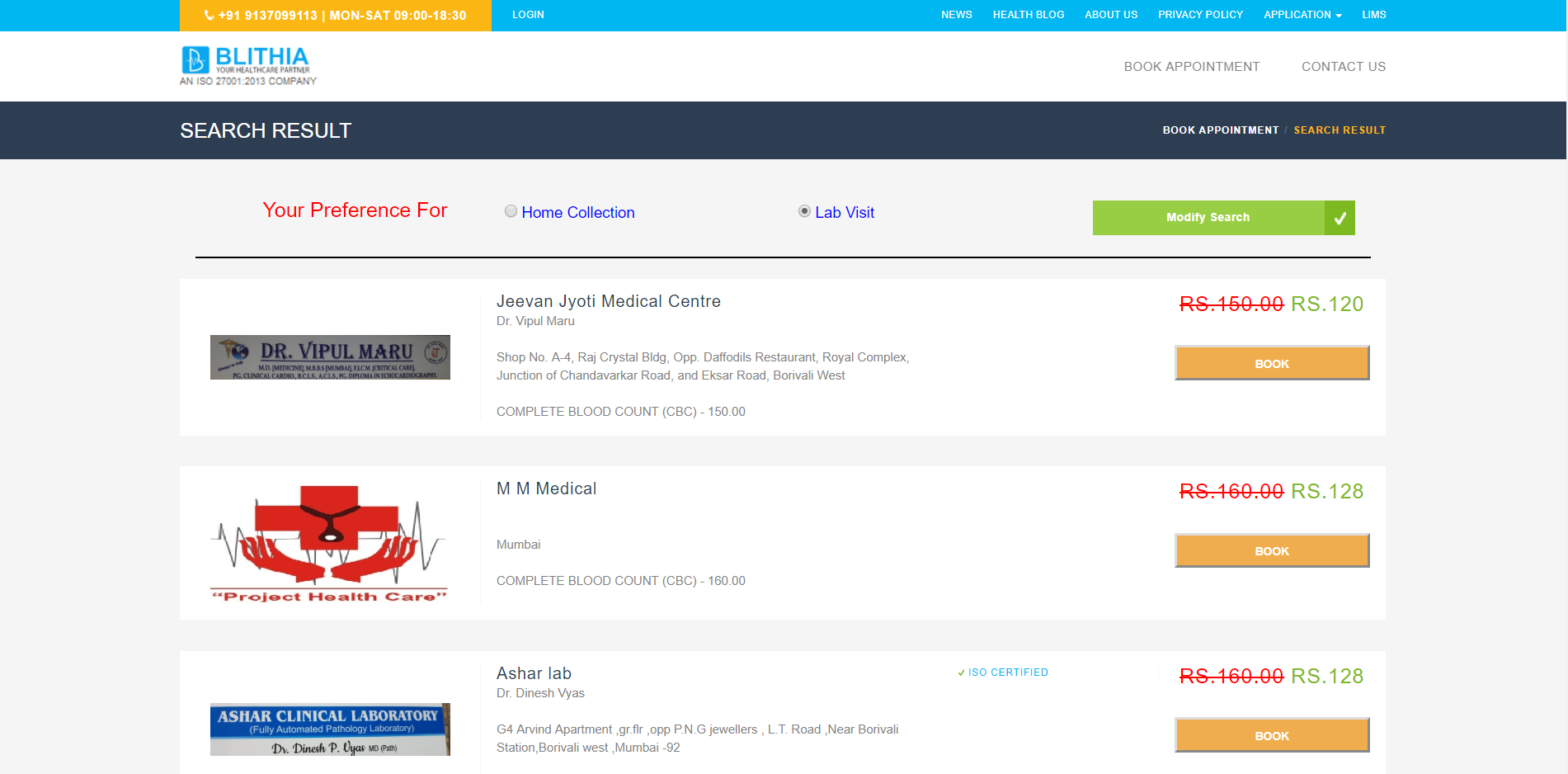Select the Lab Visit radio button
Screen dimensions: 1568x774
804,211
